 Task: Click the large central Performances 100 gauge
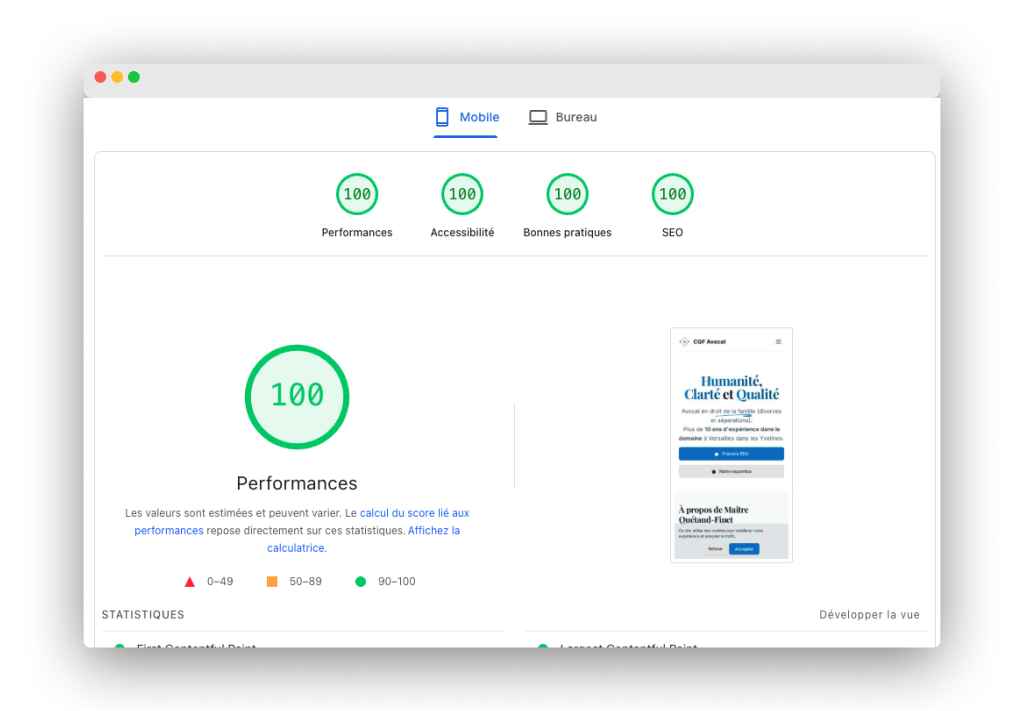[297, 396]
